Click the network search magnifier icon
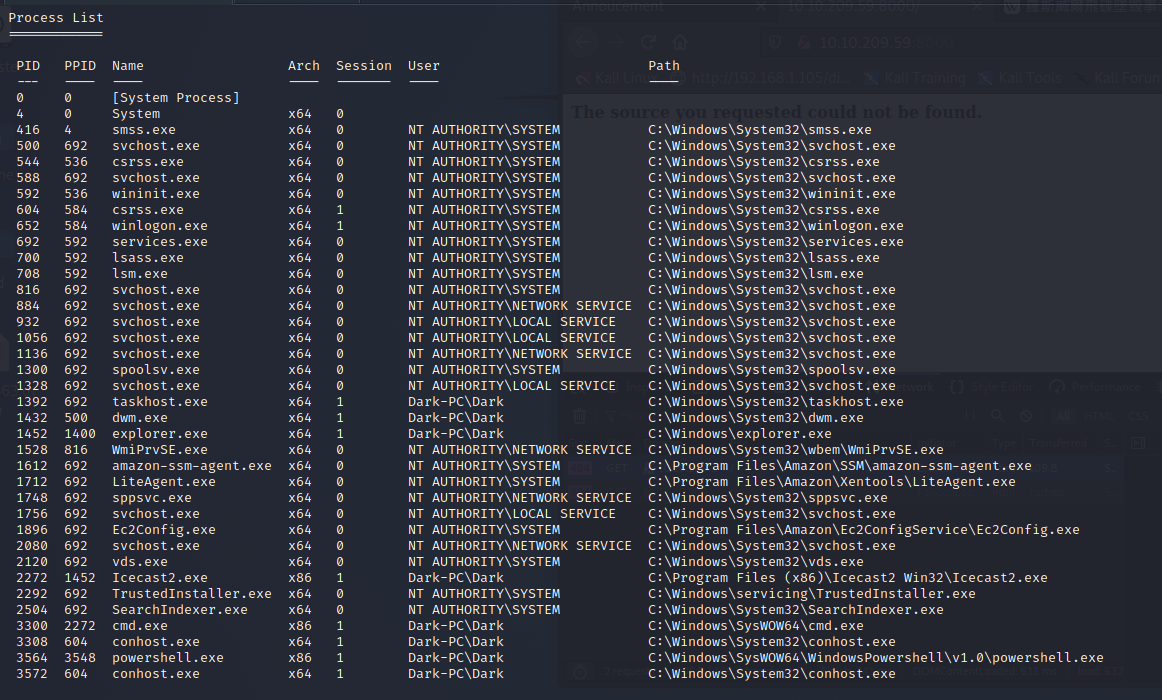 [997, 415]
